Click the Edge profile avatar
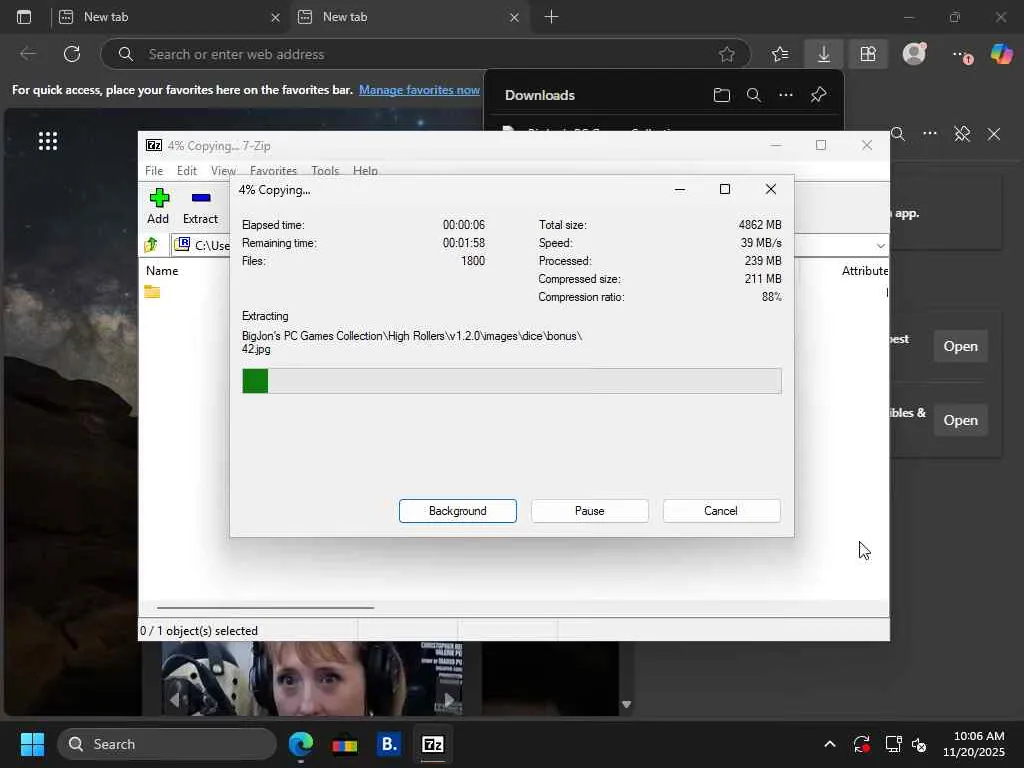Image resolution: width=1024 pixels, height=768 pixels. [914, 54]
